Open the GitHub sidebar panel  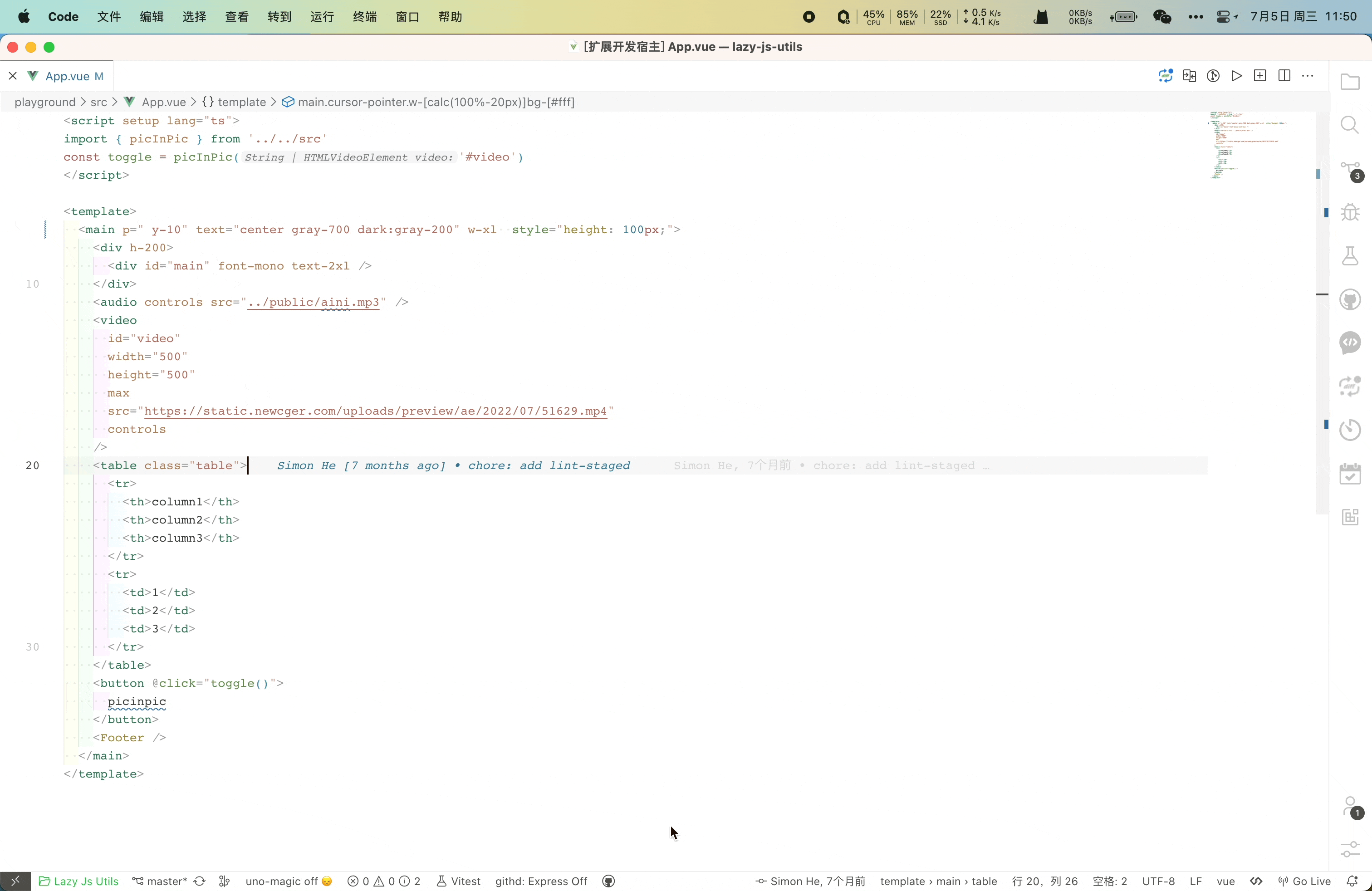[1349, 299]
